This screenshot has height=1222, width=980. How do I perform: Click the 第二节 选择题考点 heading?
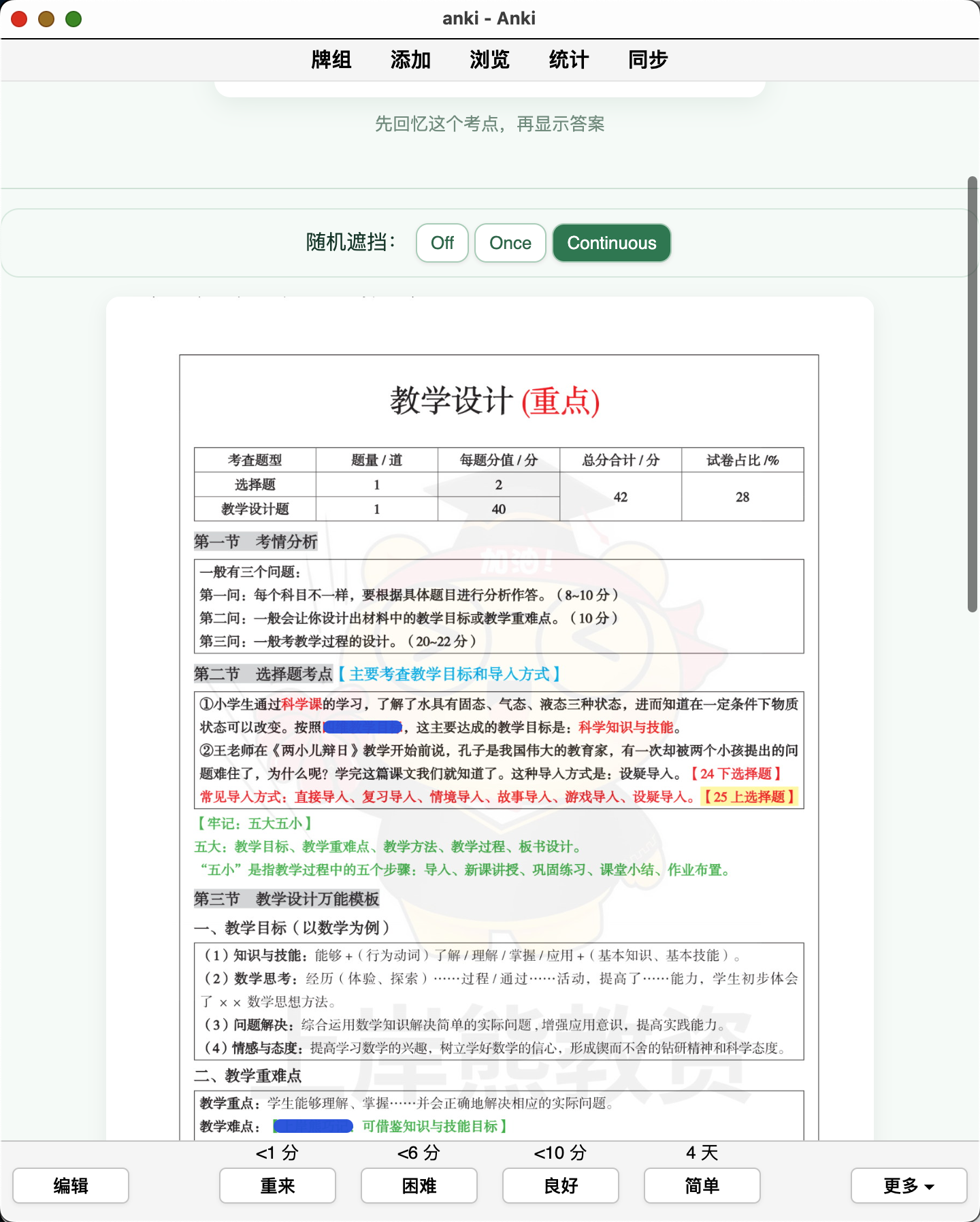(x=263, y=674)
